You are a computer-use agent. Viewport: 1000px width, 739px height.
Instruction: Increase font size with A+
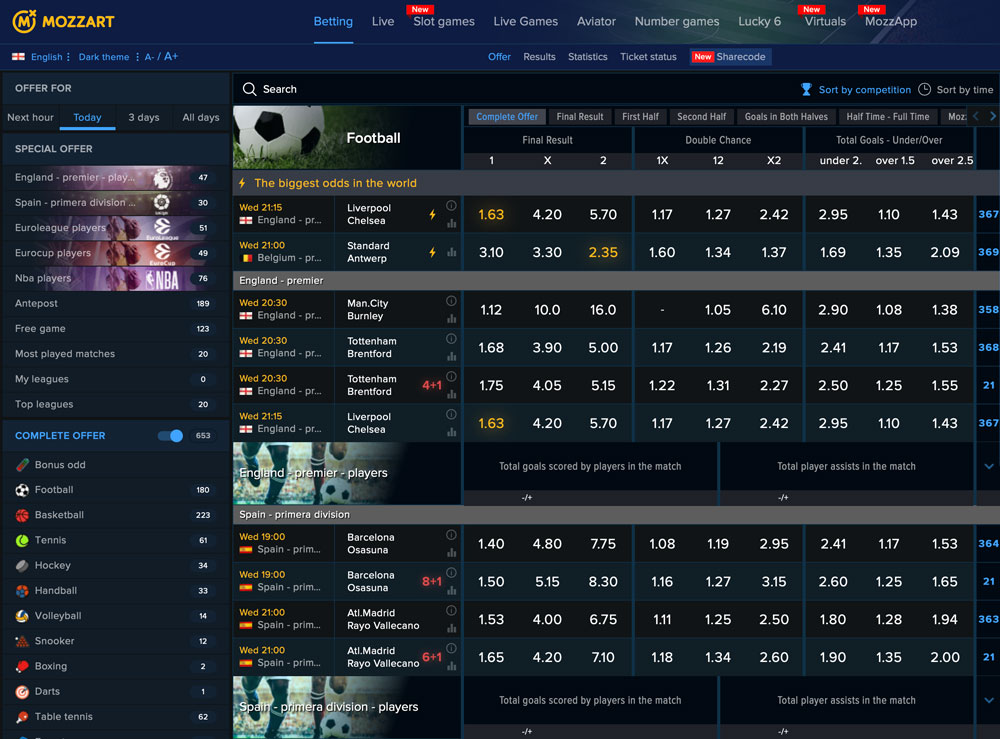click(x=171, y=56)
